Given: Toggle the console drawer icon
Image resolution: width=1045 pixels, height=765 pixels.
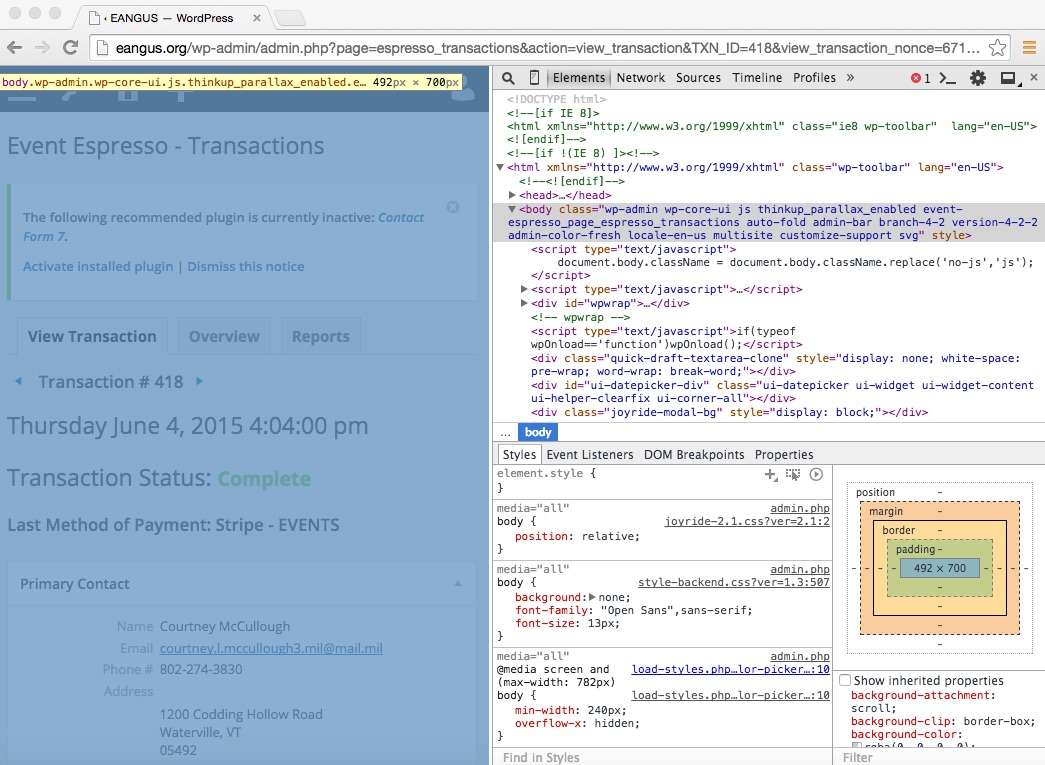Looking at the screenshot, I should [x=947, y=79].
